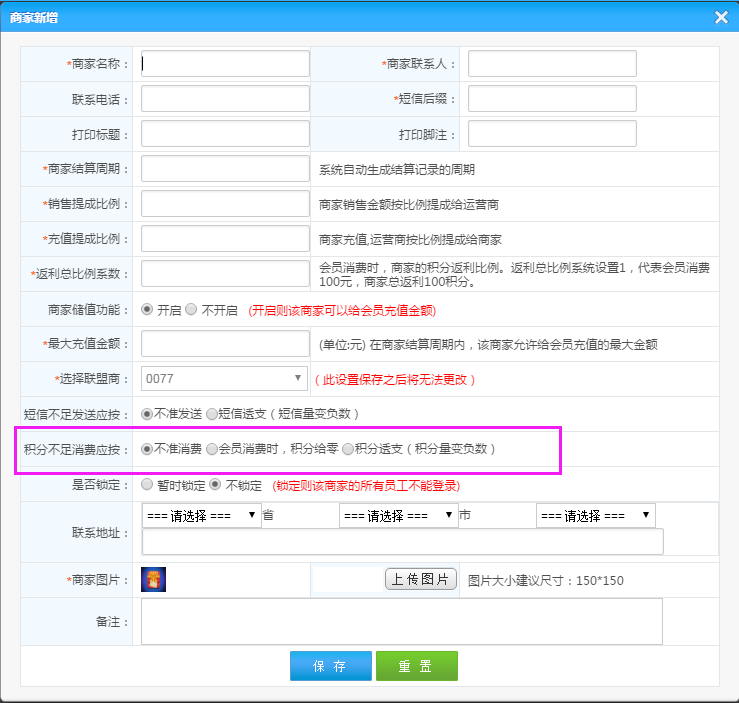The width and height of the screenshot is (739, 703).
Task: Choose 暂时锁定 for 是否锁定
Action: [x=147, y=484]
